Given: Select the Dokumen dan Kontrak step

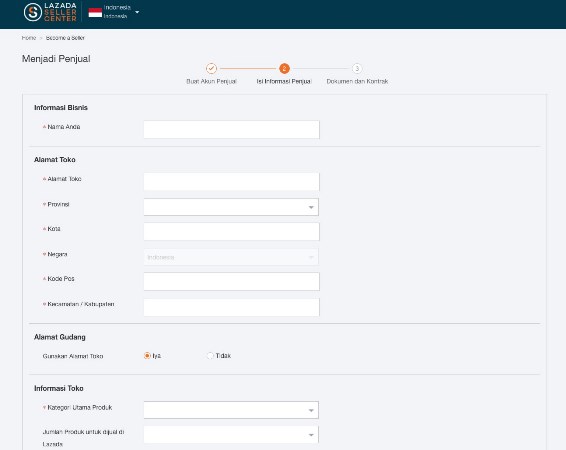Looking at the screenshot, I should click(357, 82).
